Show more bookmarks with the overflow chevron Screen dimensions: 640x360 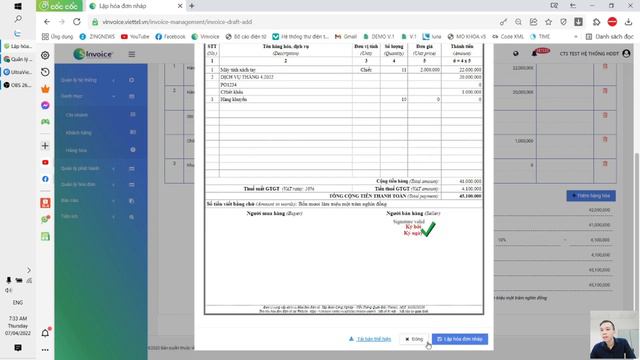[x=576, y=37]
